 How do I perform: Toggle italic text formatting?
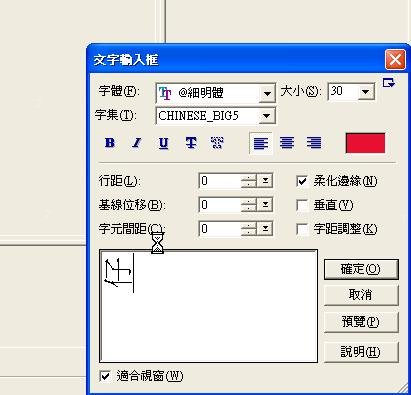coord(136,143)
